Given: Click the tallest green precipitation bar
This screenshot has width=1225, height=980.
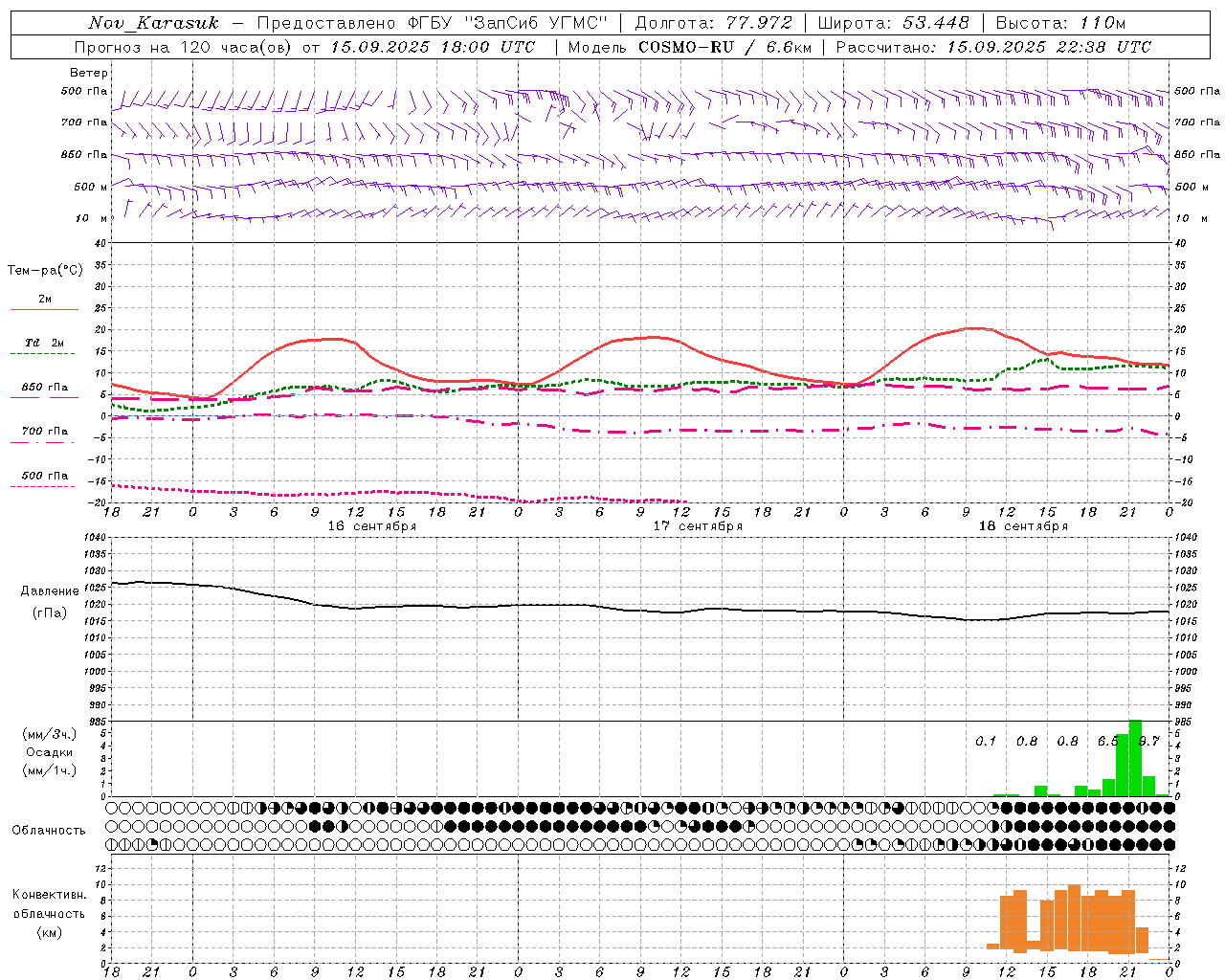Looking at the screenshot, I should pos(1135,758).
